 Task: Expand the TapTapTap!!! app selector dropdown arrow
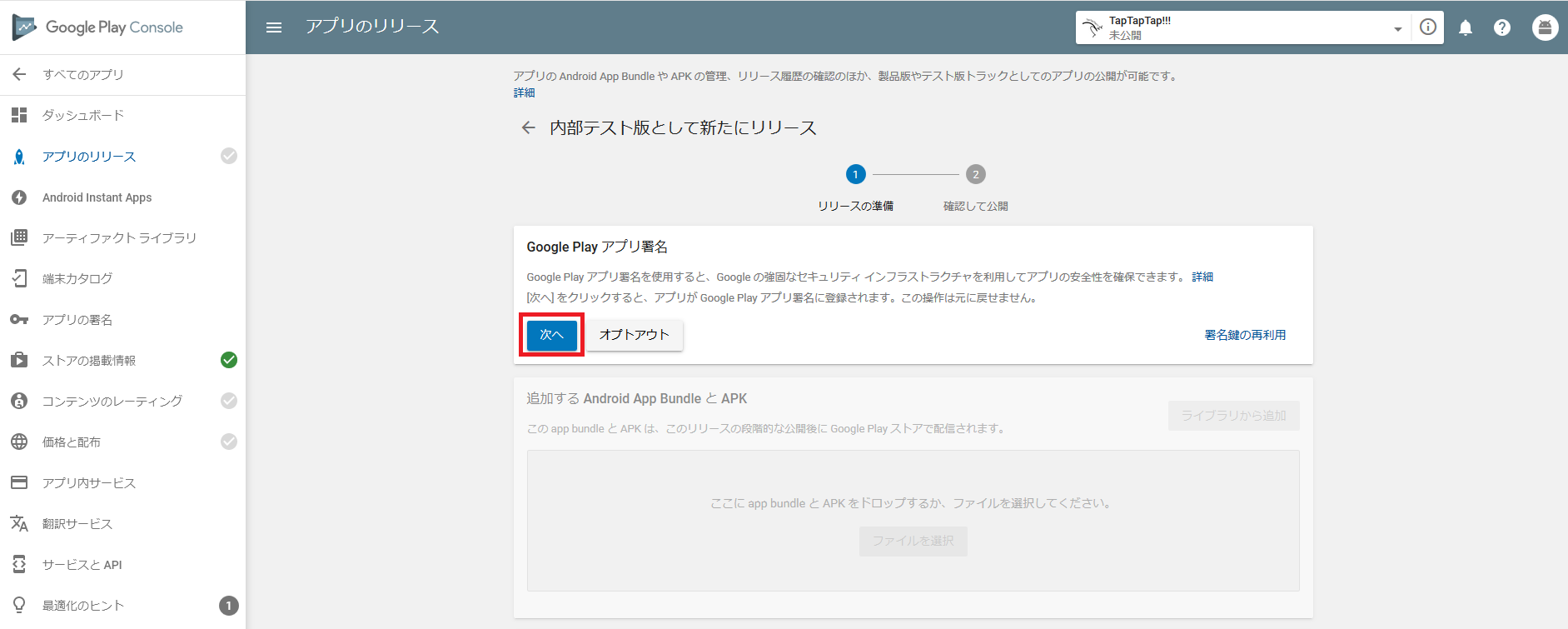pyautogui.click(x=1397, y=29)
